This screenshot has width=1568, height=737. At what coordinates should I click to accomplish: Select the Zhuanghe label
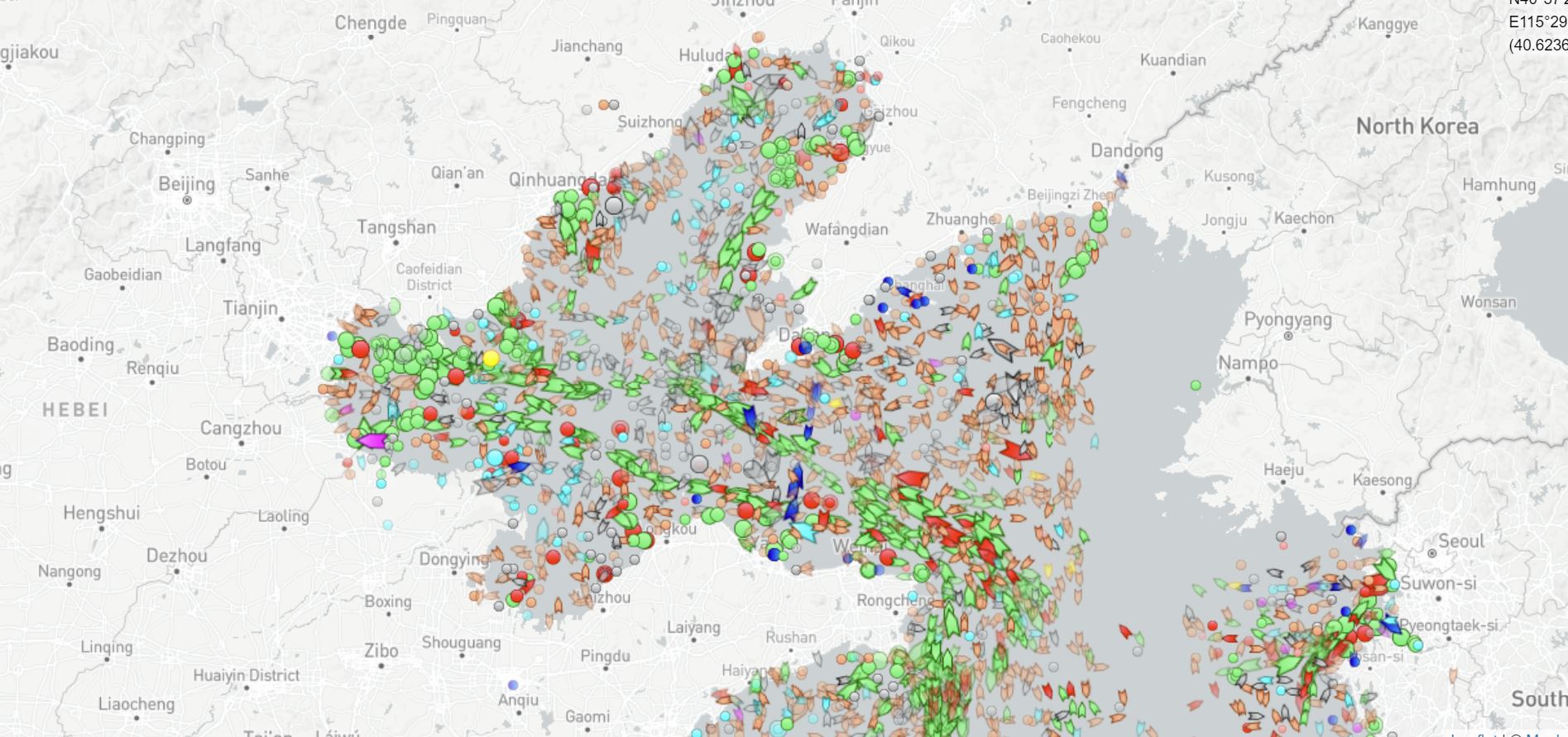point(961,219)
